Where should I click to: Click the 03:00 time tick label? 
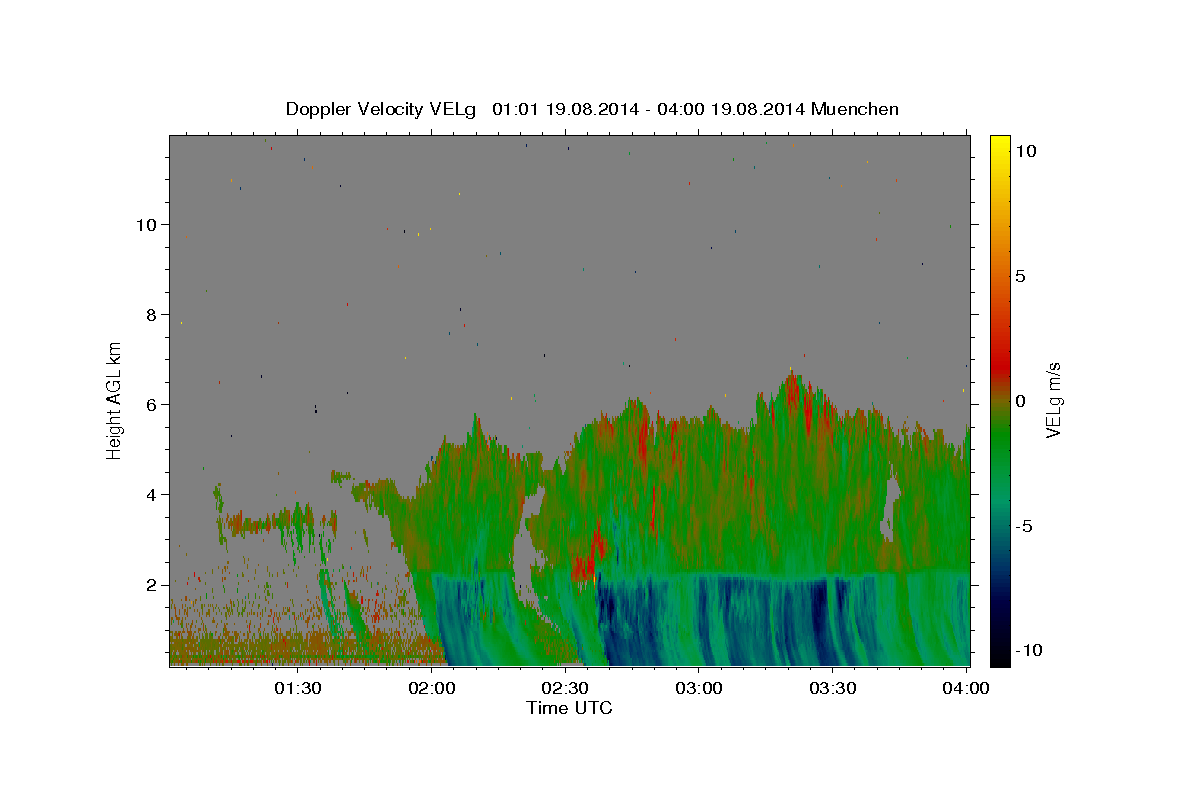click(699, 688)
